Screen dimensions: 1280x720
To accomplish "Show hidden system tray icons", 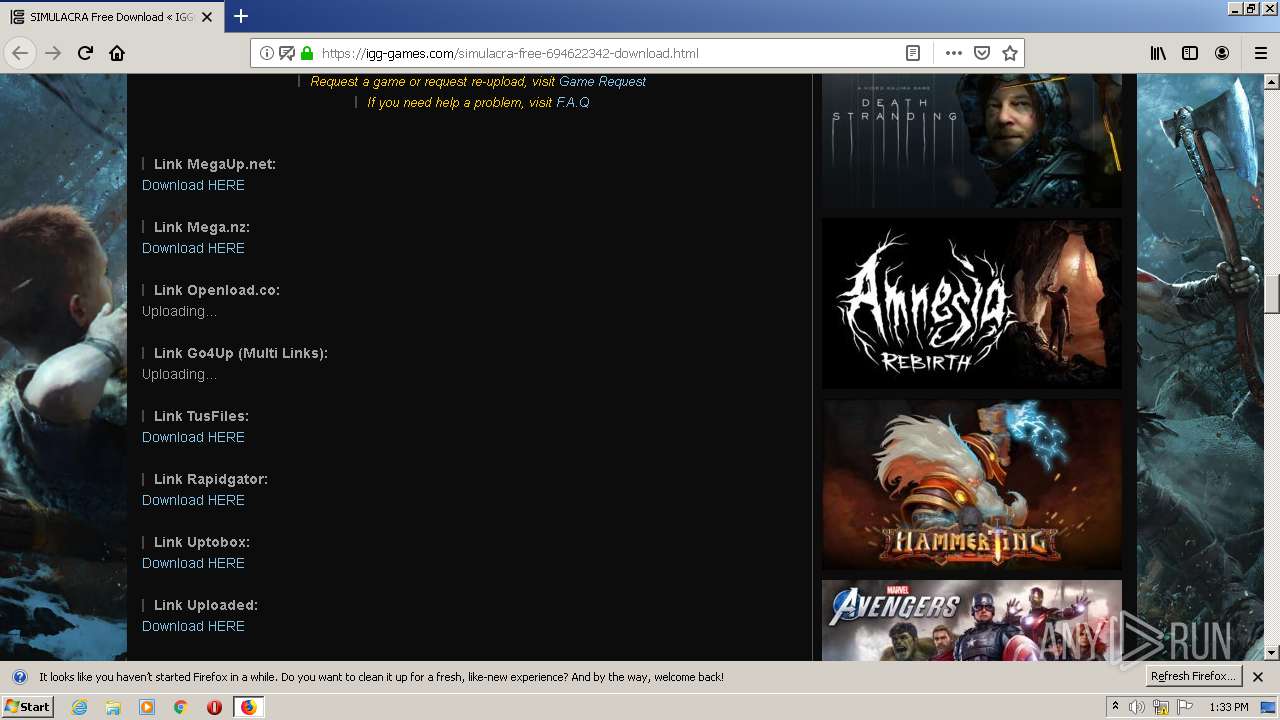I will pyautogui.click(x=1115, y=707).
